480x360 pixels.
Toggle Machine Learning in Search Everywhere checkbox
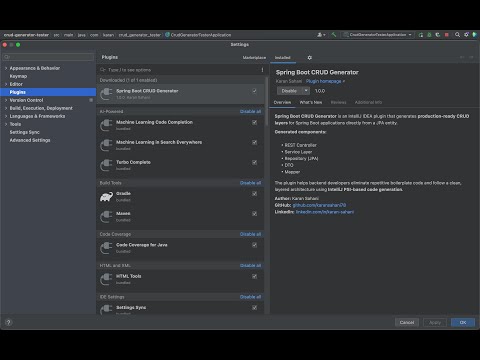click(254, 142)
